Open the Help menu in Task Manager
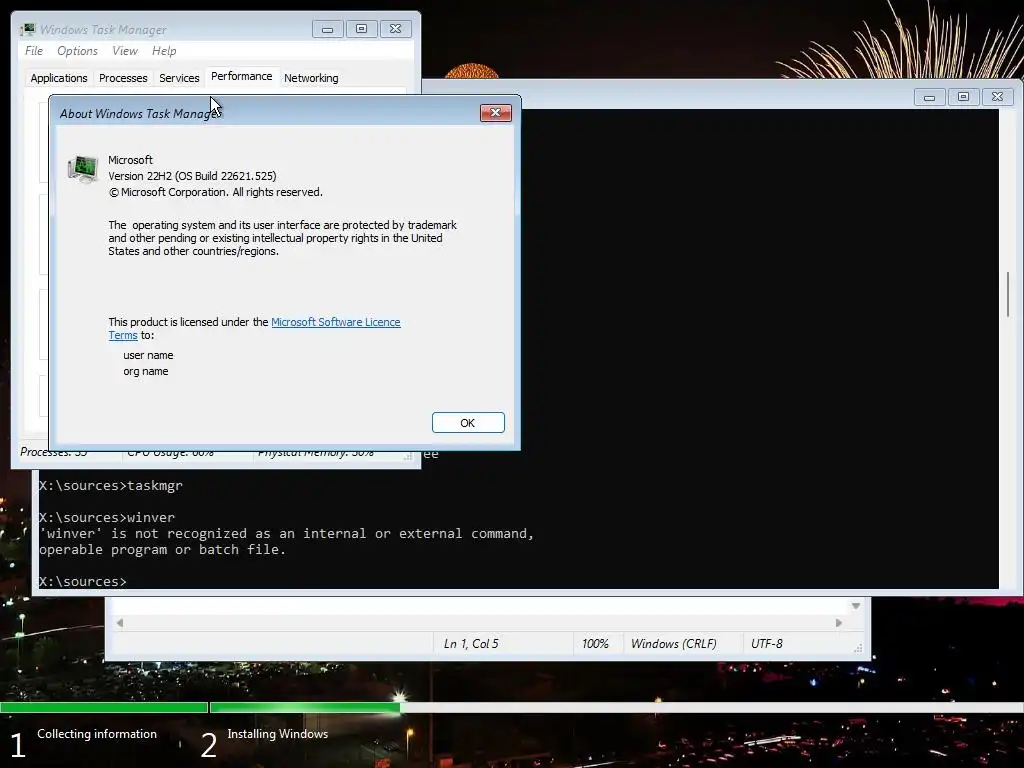This screenshot has width=1024, height=768. 164,51
